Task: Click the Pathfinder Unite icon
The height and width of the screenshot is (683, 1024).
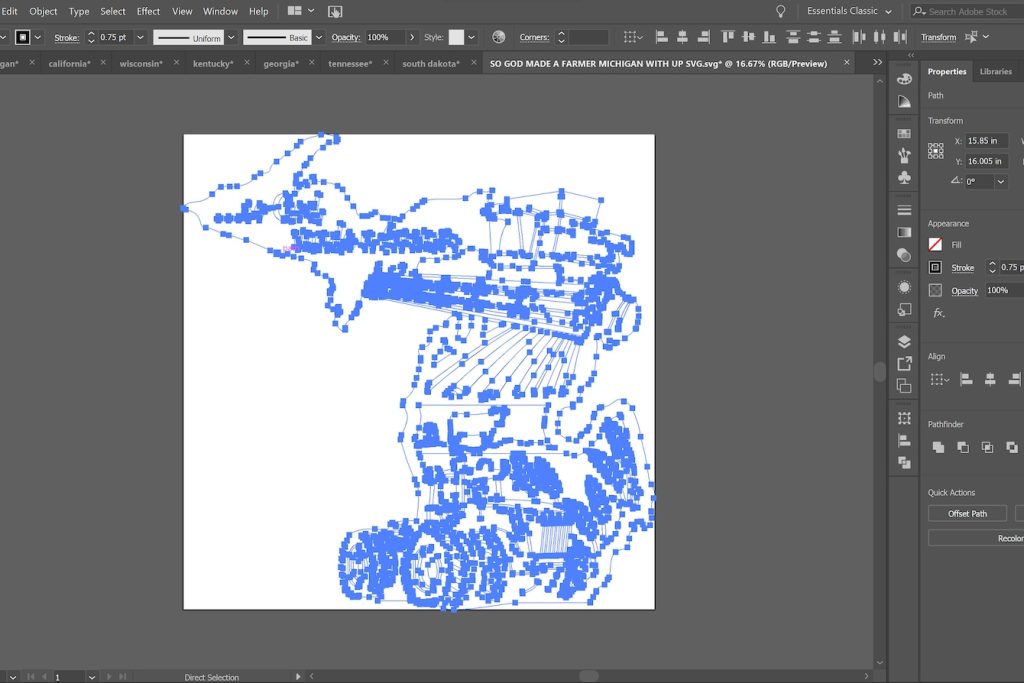Action: [938, 447]
